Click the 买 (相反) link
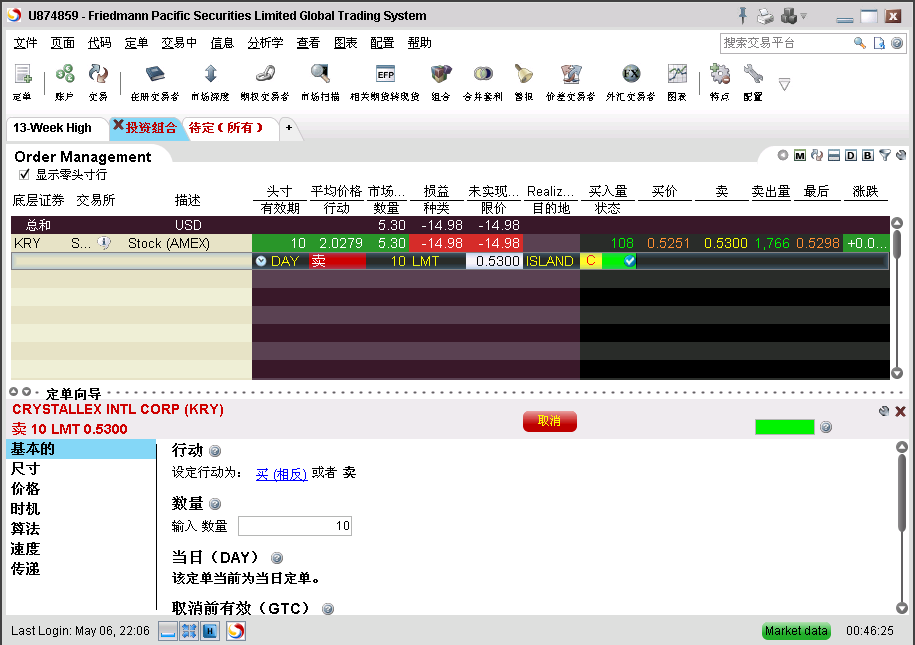The image size is (915, 645). [281, 474]
